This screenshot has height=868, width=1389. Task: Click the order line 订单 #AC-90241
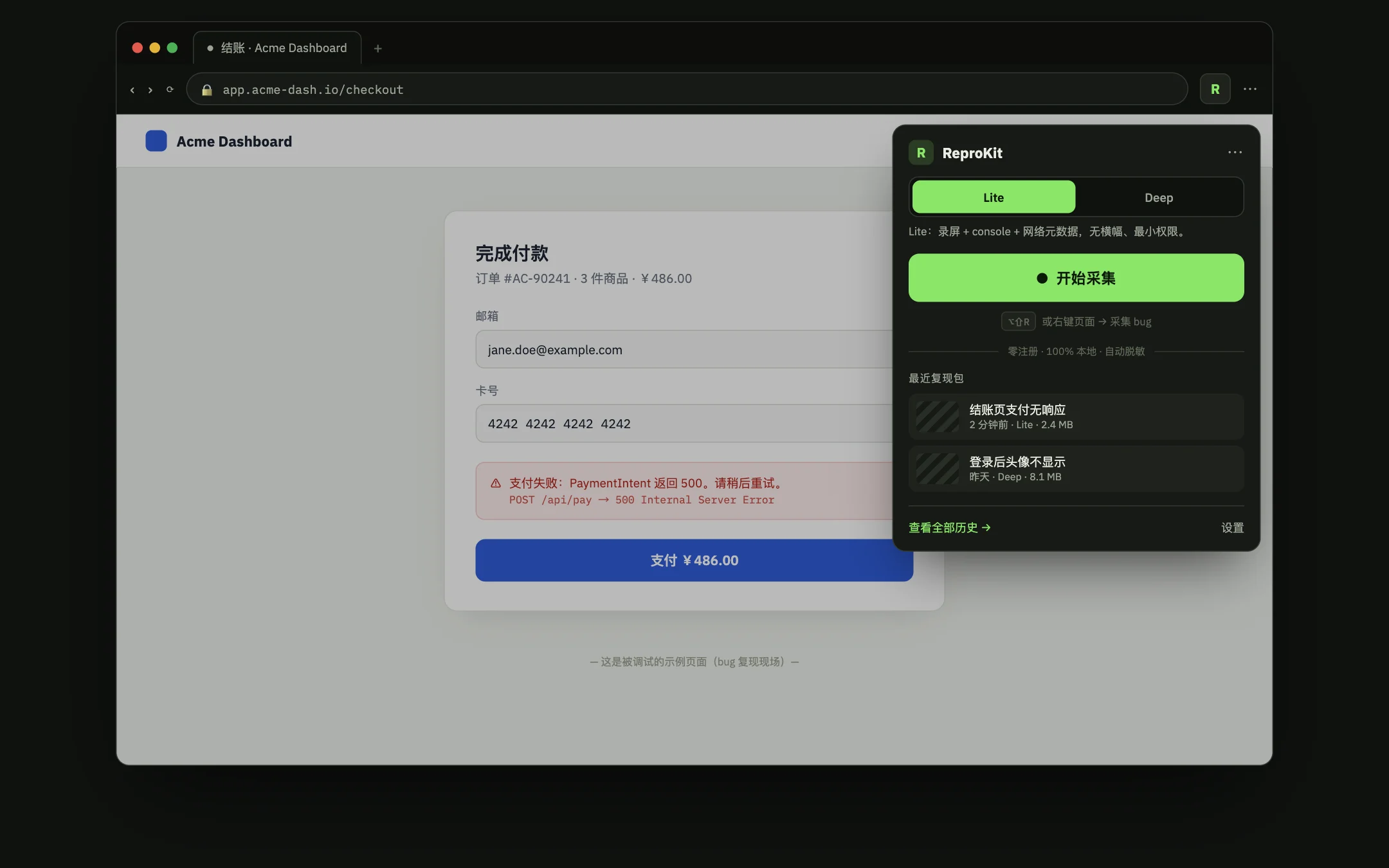[x=584, y=278]
